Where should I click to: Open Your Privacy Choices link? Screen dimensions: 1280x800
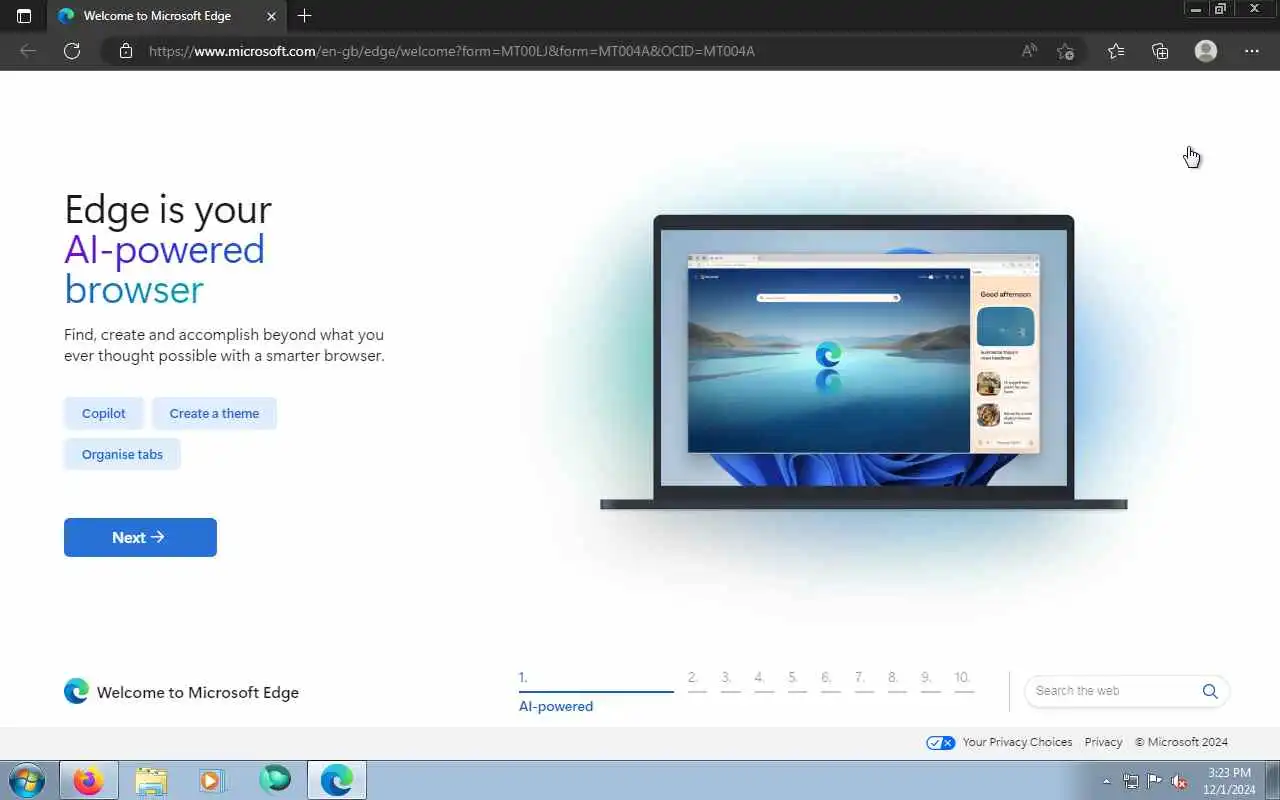tap(1017, 742)
